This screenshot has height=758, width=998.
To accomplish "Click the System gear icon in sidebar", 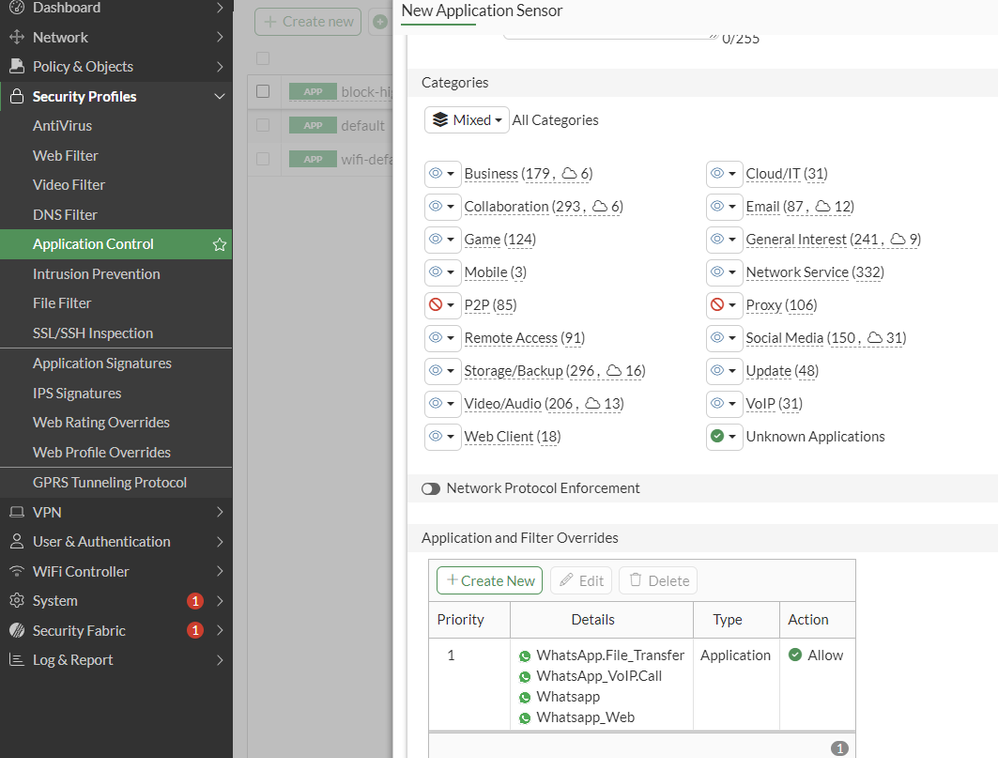I will [x=17, y=600].
